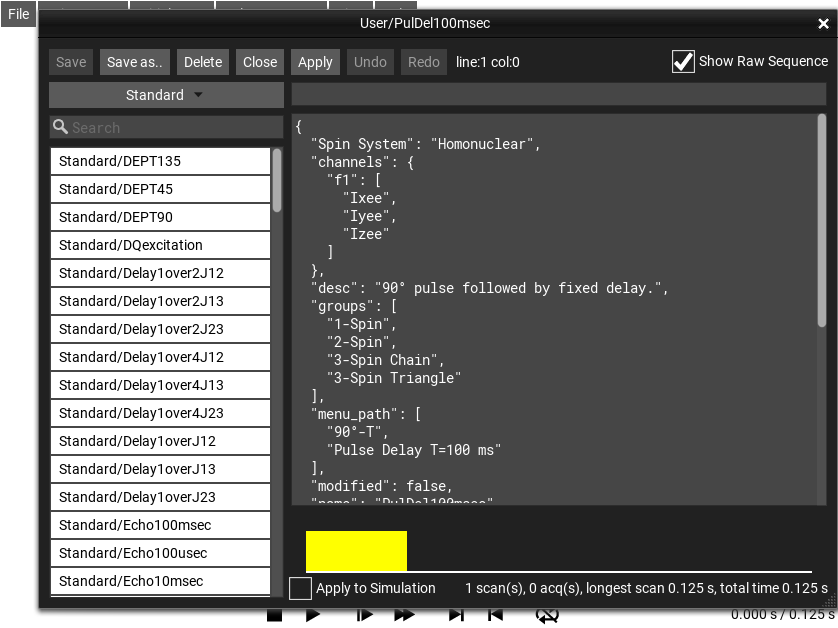Viewport: 838px width, 628px height.
Task: Disable Show Raw Sequence checkbox
Action: tap(683, 62)
